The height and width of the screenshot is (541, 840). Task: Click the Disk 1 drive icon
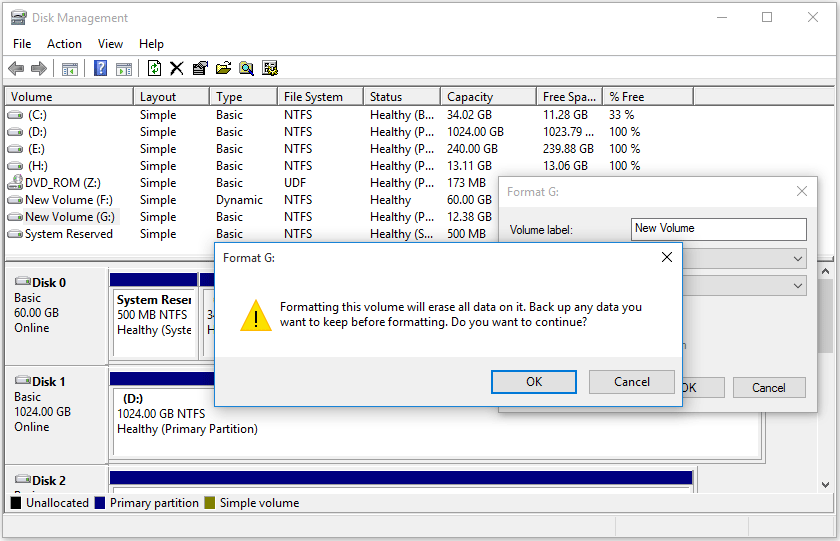22,380
